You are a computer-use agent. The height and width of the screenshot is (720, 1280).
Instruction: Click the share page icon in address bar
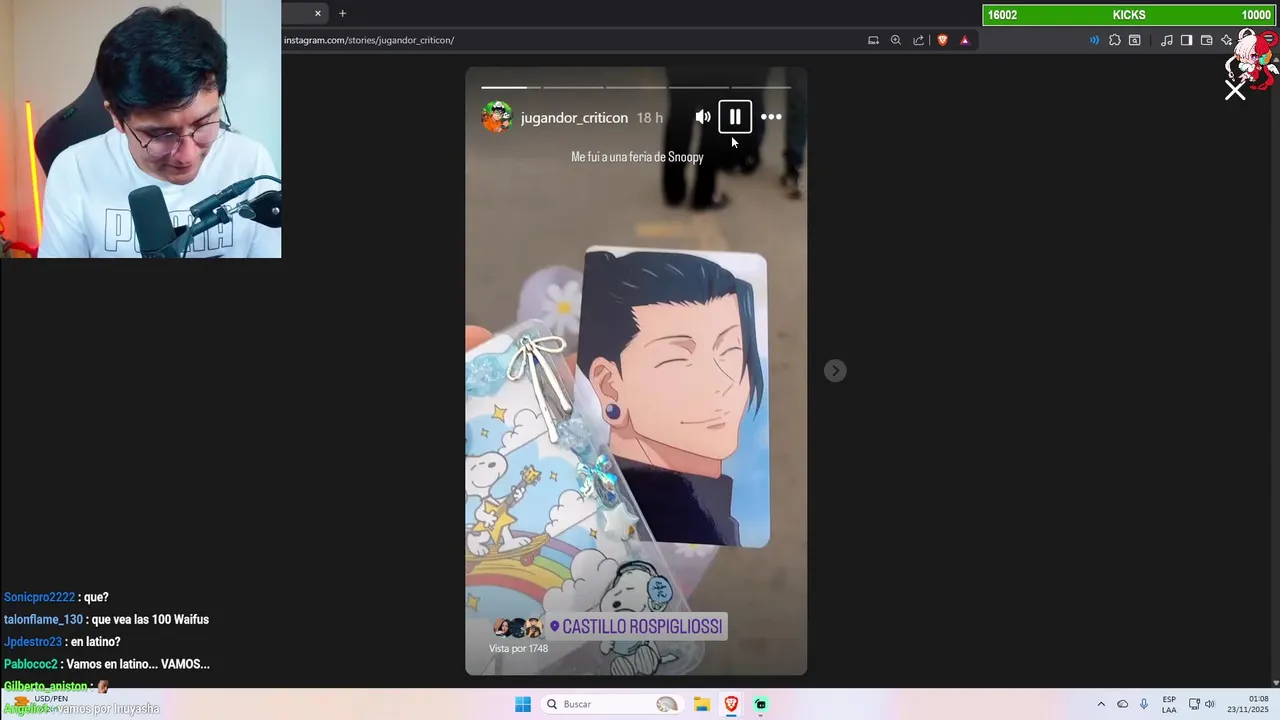tap(918, 40)
